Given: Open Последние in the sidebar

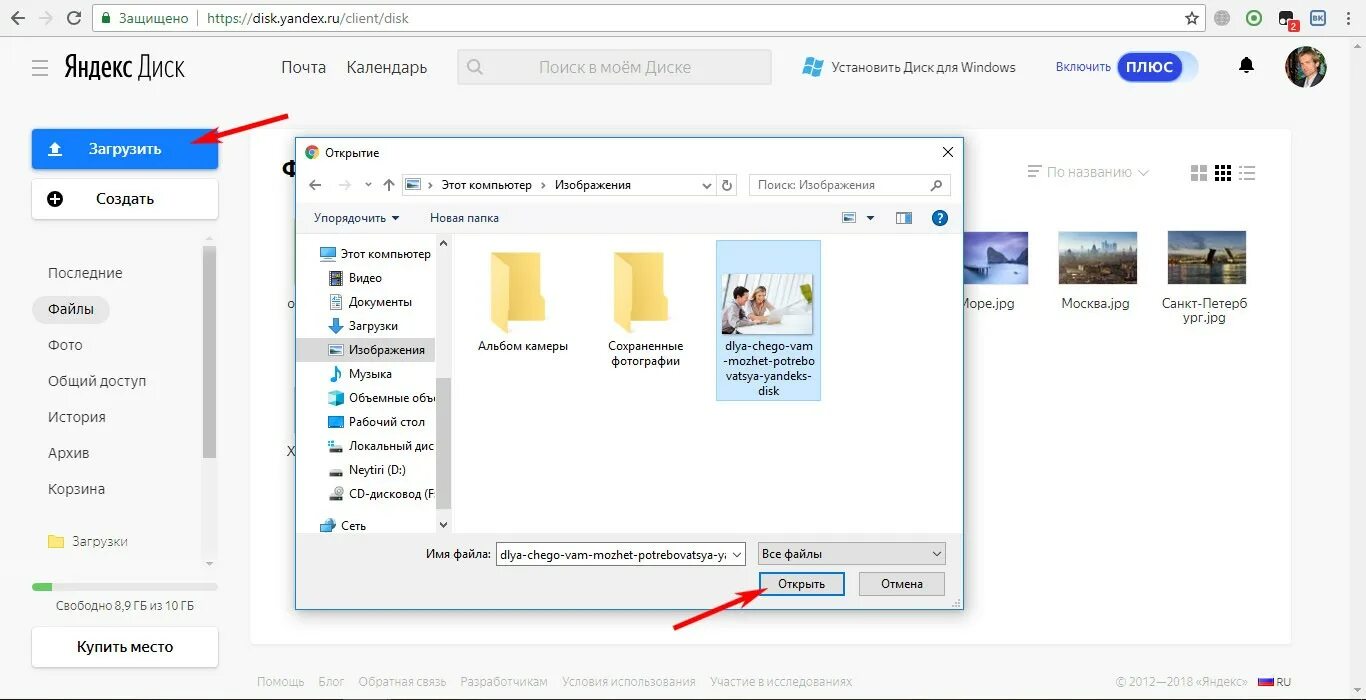Looking at the screenshot, I should [x=85, y=273].
